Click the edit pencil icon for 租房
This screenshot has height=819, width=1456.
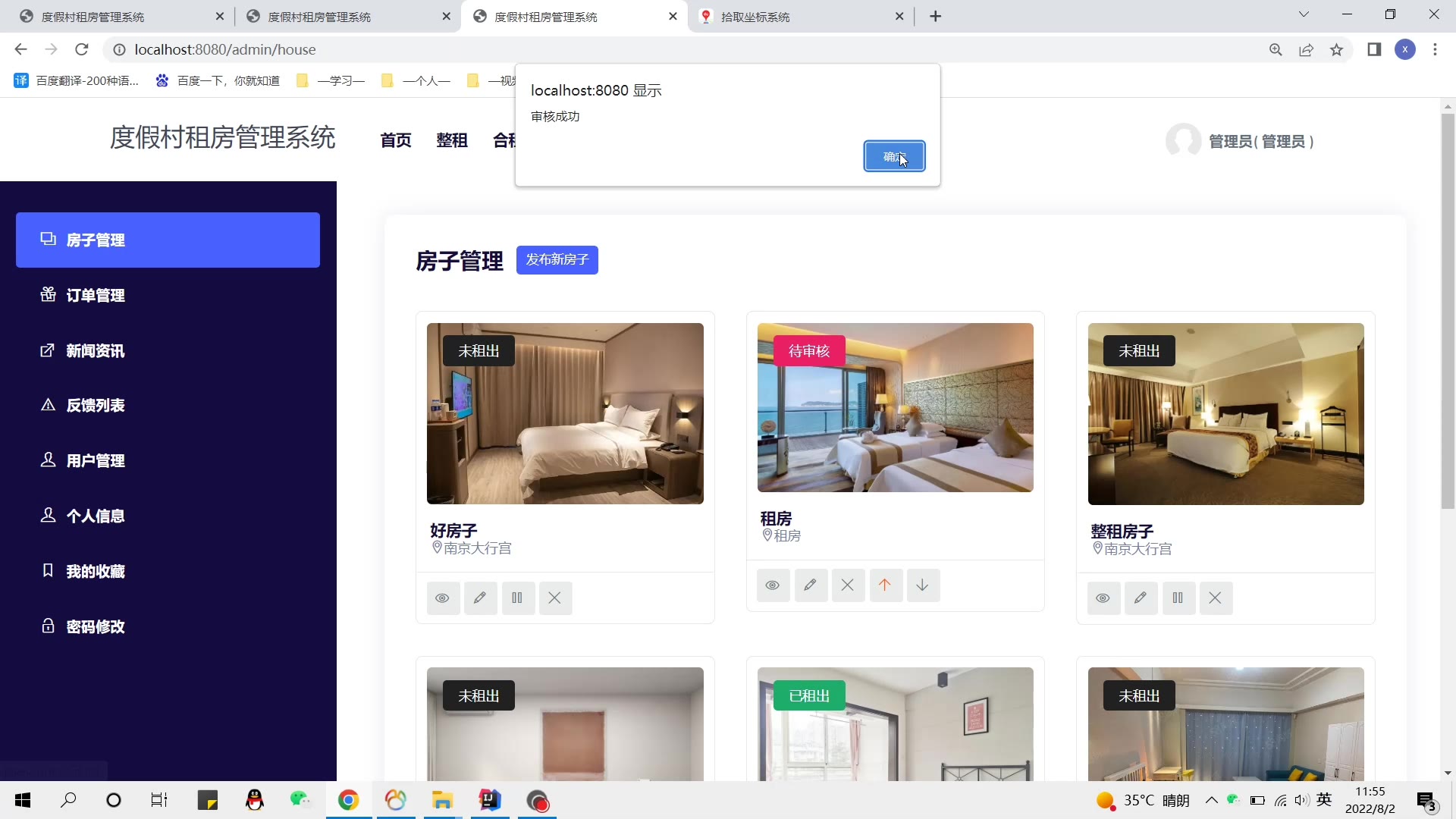tap(810, 585)
